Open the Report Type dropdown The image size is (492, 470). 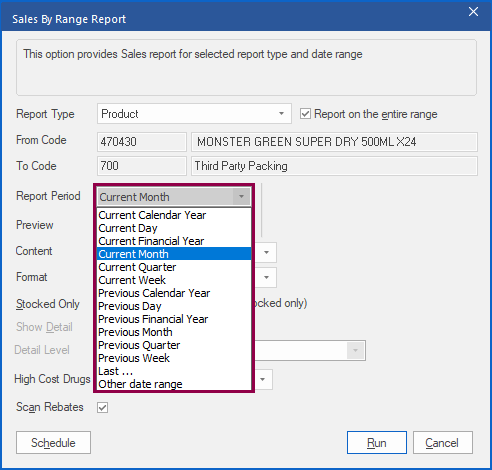pos(194,114)
